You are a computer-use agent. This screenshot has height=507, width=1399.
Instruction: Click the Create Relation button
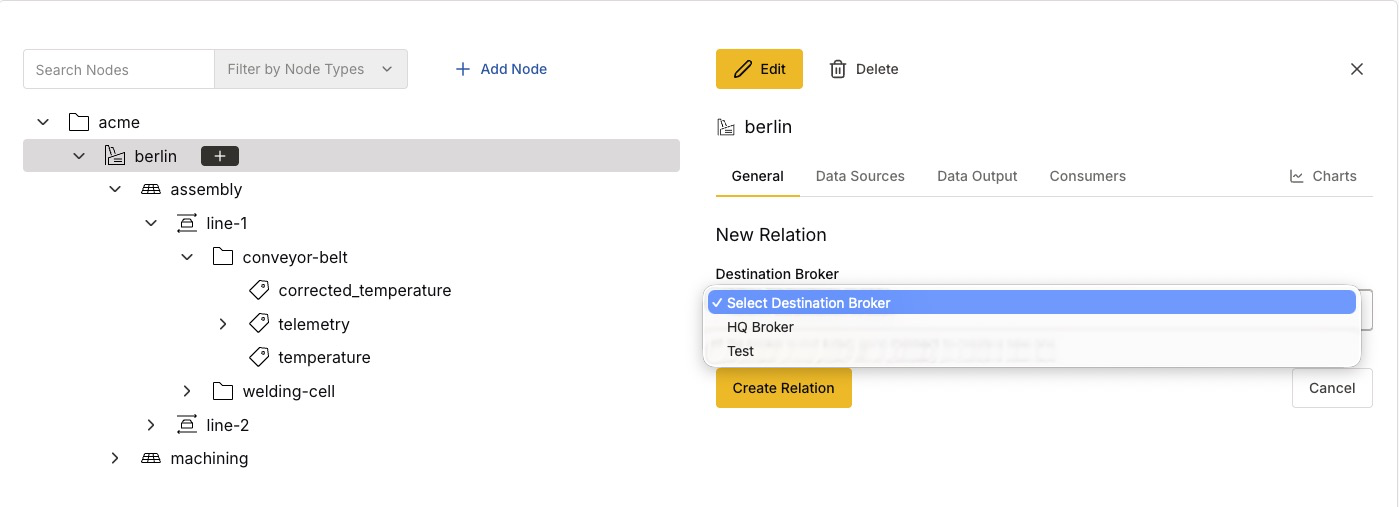(x=784, y=388)
